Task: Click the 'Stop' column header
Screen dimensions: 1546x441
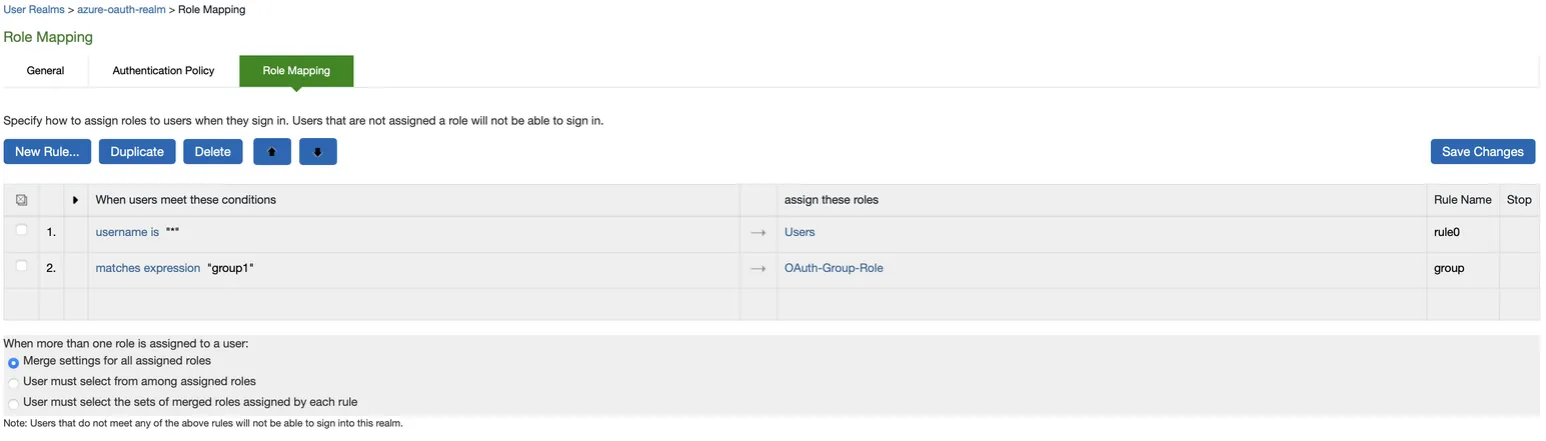Action: [1519, 200]
